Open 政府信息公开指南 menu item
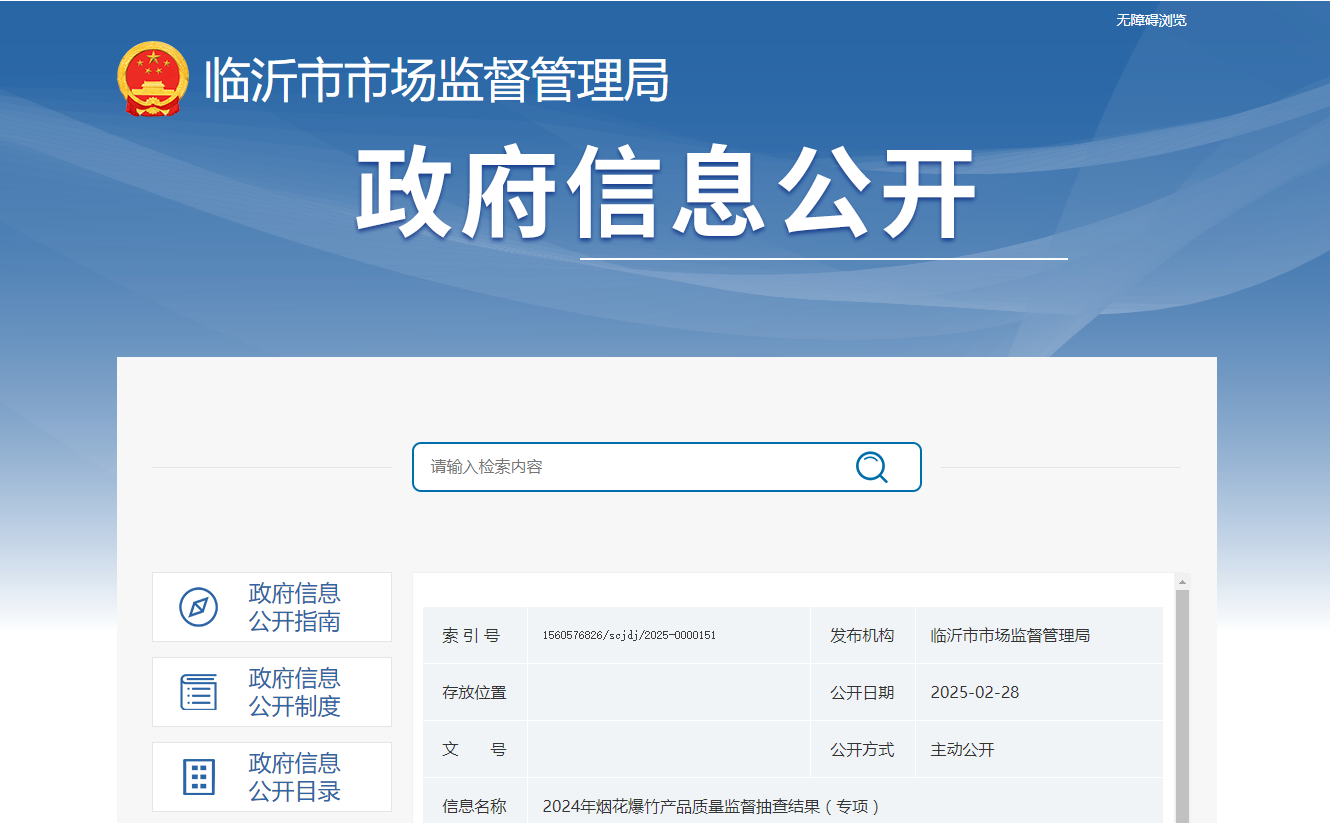The image size is (1330, 823). coord(294,607)
